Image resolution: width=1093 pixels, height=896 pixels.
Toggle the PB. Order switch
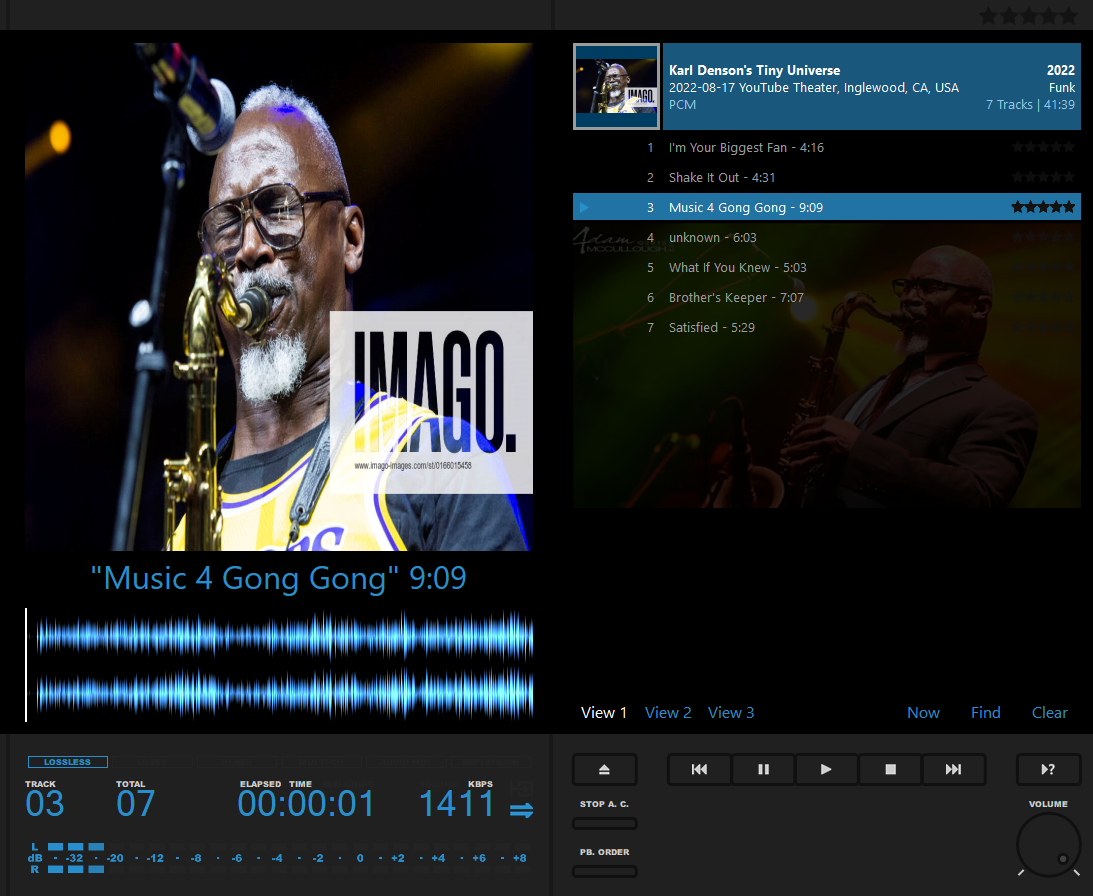pyautogui.click(x=604, y=871)
